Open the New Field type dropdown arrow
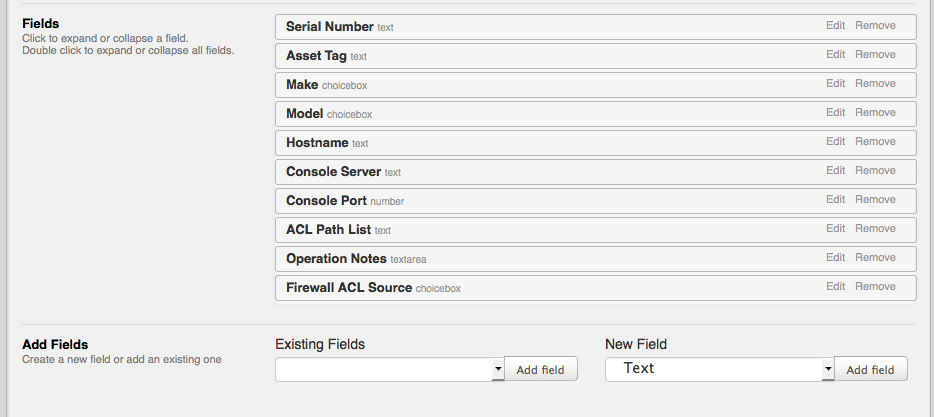Viewport: 934px width, 417px height. (828, 369)
